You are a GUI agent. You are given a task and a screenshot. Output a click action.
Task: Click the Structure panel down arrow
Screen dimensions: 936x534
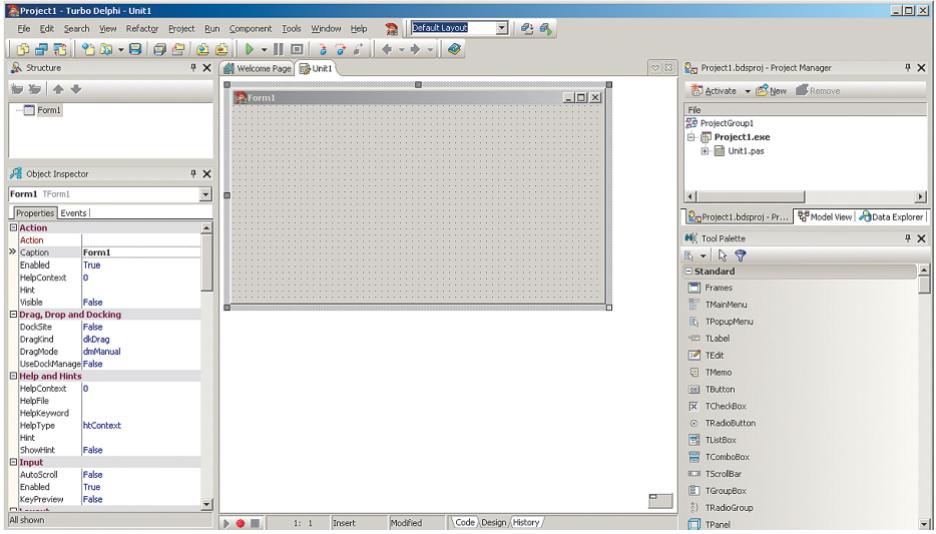[76, 89]
